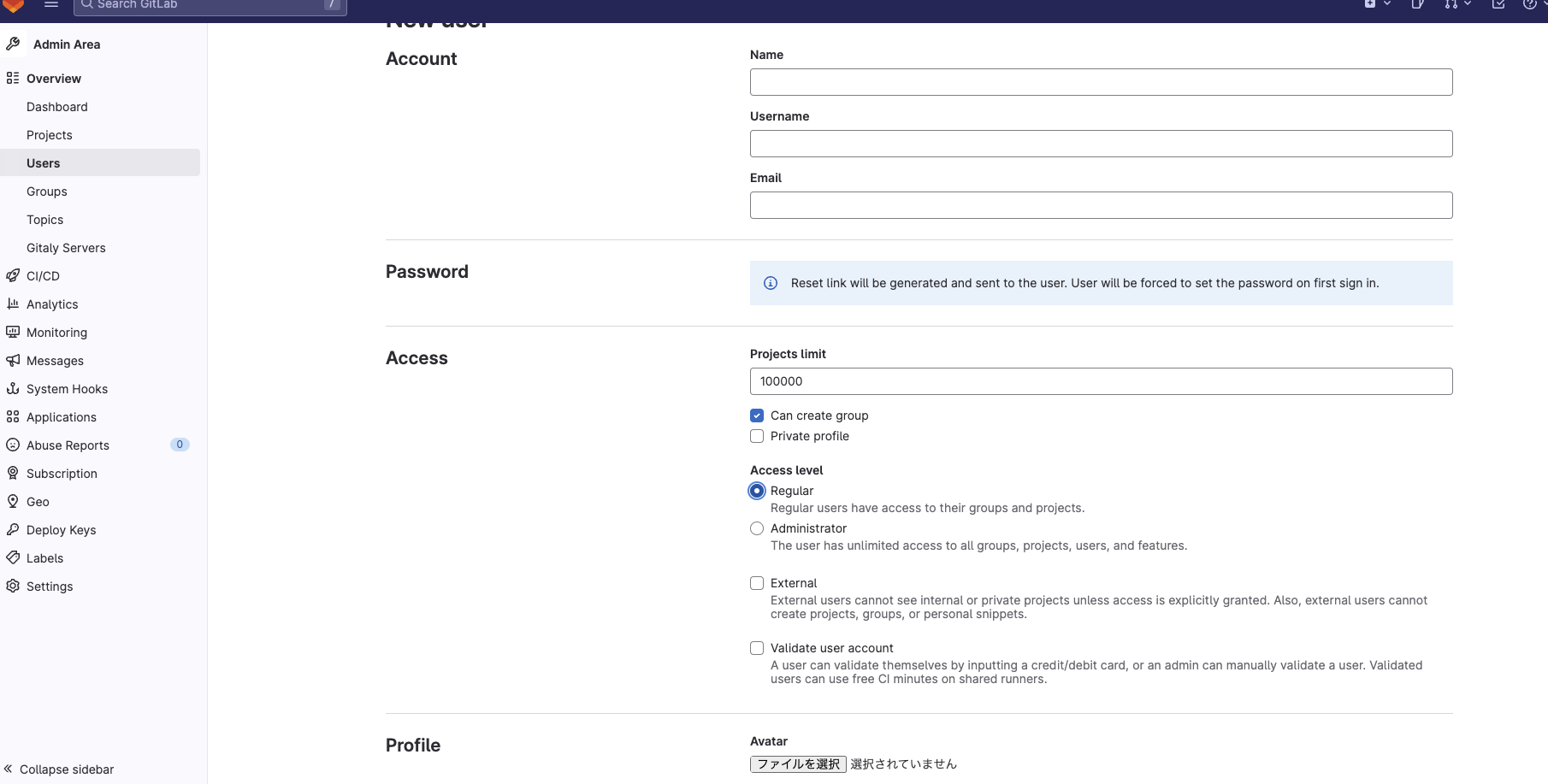Open the merge requests icon
This screenshot has height=784, width=1548.
pos(1451,5)
